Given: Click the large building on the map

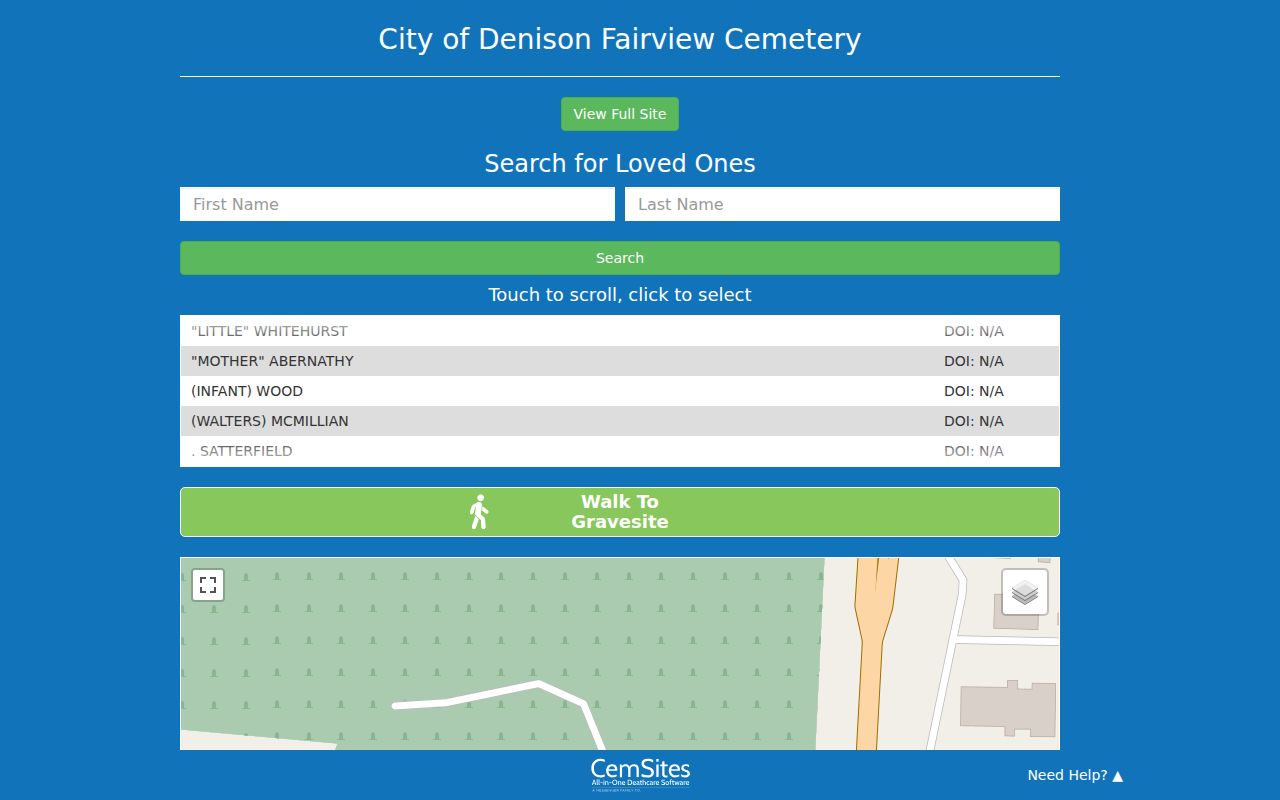Looking at the screenshot, I should (x=1008, y=708).
